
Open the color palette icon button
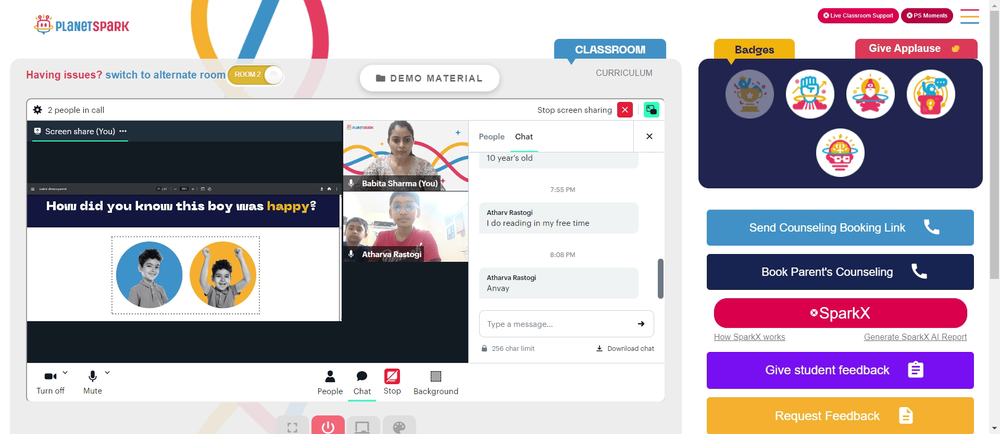(399, 427)
